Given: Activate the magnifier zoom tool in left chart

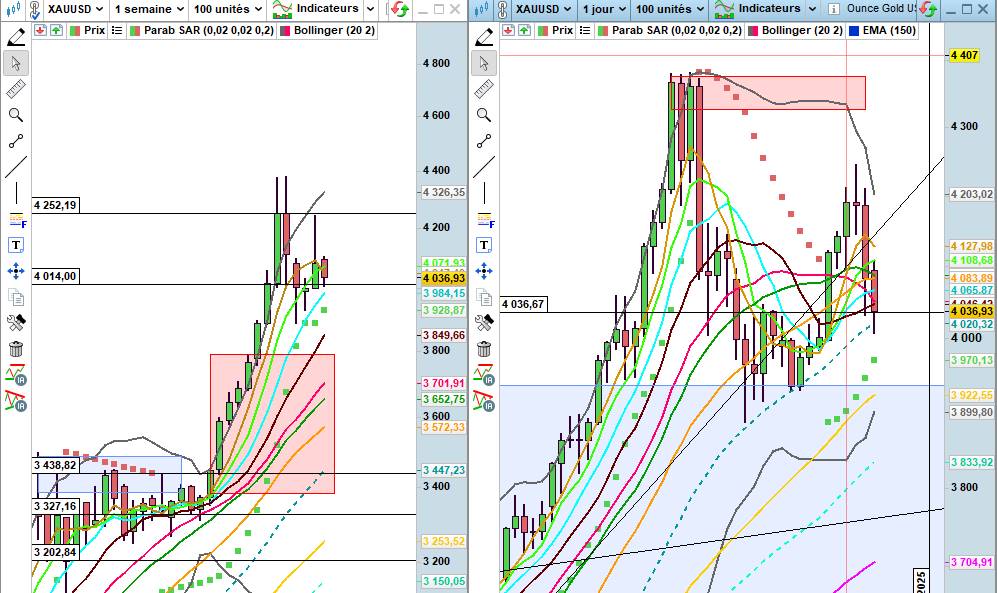Looking at the screenshot, I should coord(16,115).
